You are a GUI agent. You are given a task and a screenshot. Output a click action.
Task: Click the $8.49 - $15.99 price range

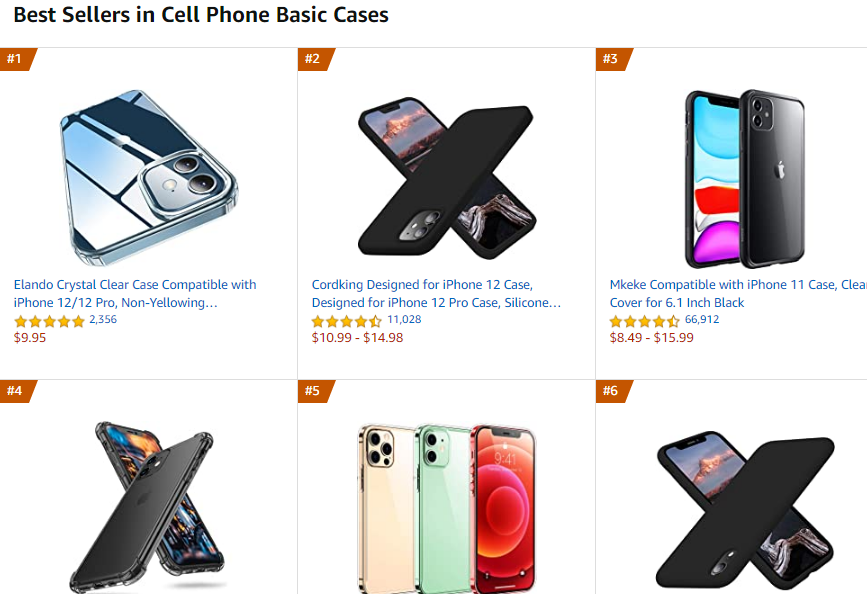pos(651,338)
